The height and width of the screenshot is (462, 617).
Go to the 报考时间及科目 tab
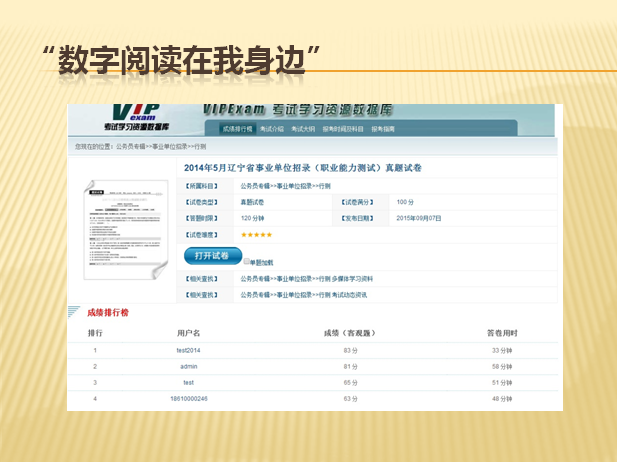(x=343, y=129)
